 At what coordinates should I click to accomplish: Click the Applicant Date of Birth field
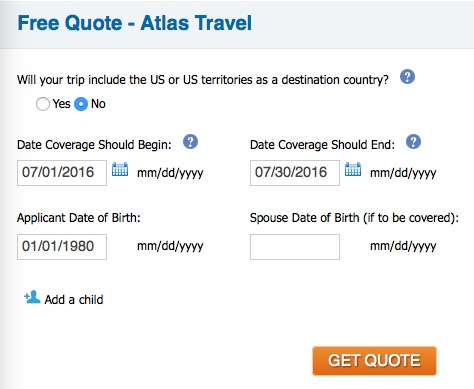click(62, 247)
